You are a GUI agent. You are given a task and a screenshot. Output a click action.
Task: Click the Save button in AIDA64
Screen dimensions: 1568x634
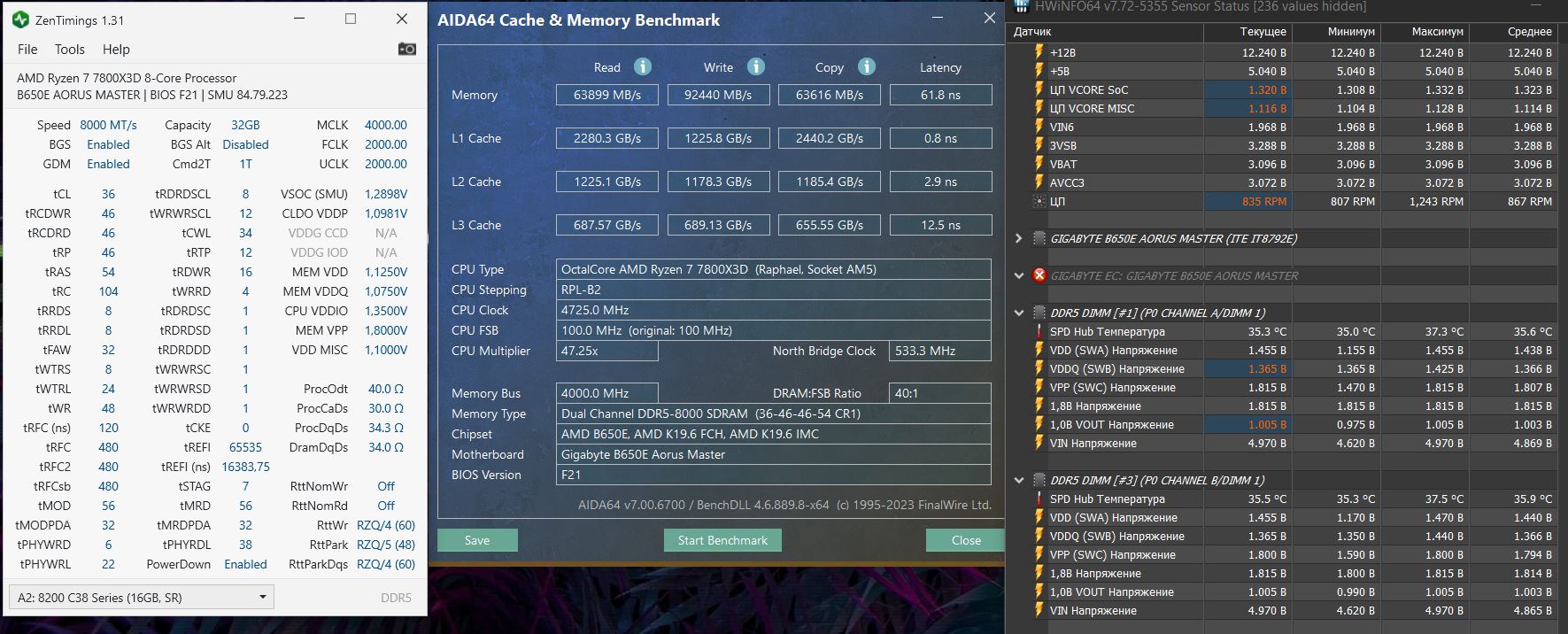pos(477,540)
